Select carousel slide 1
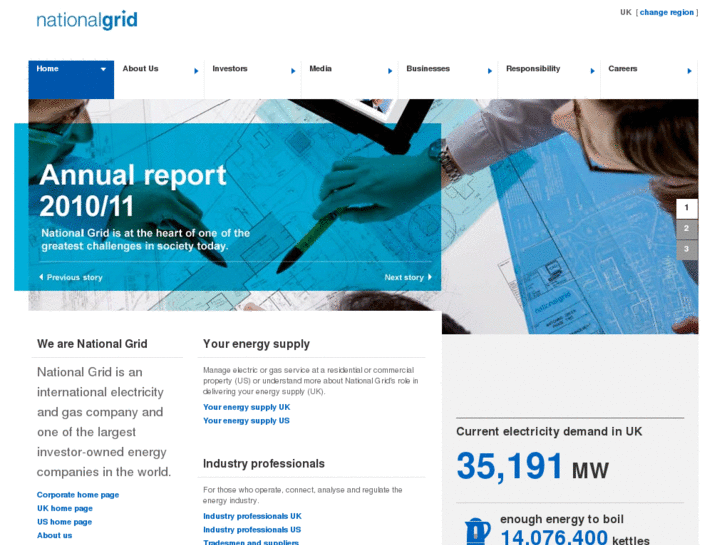Viewport: 727px width, 545px height. coord(687,208)
